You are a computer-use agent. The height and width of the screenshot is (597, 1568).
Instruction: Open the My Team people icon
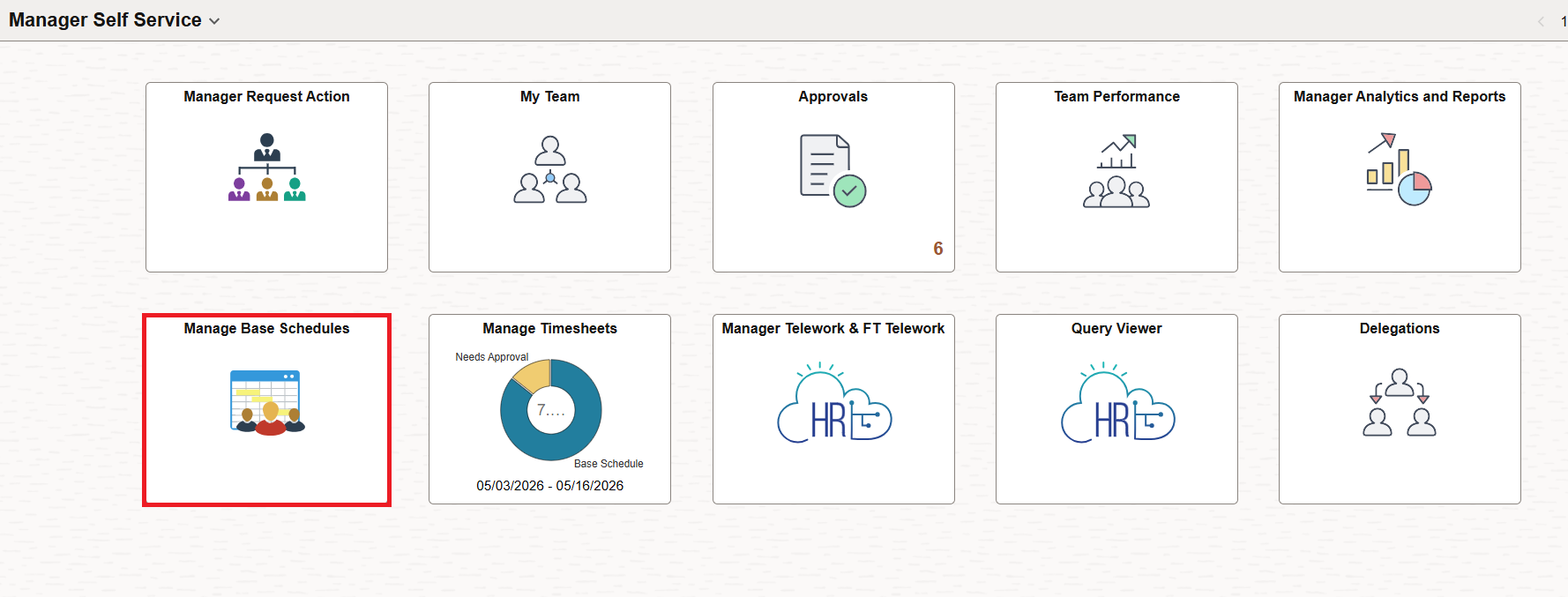click(x=550, y=169)
